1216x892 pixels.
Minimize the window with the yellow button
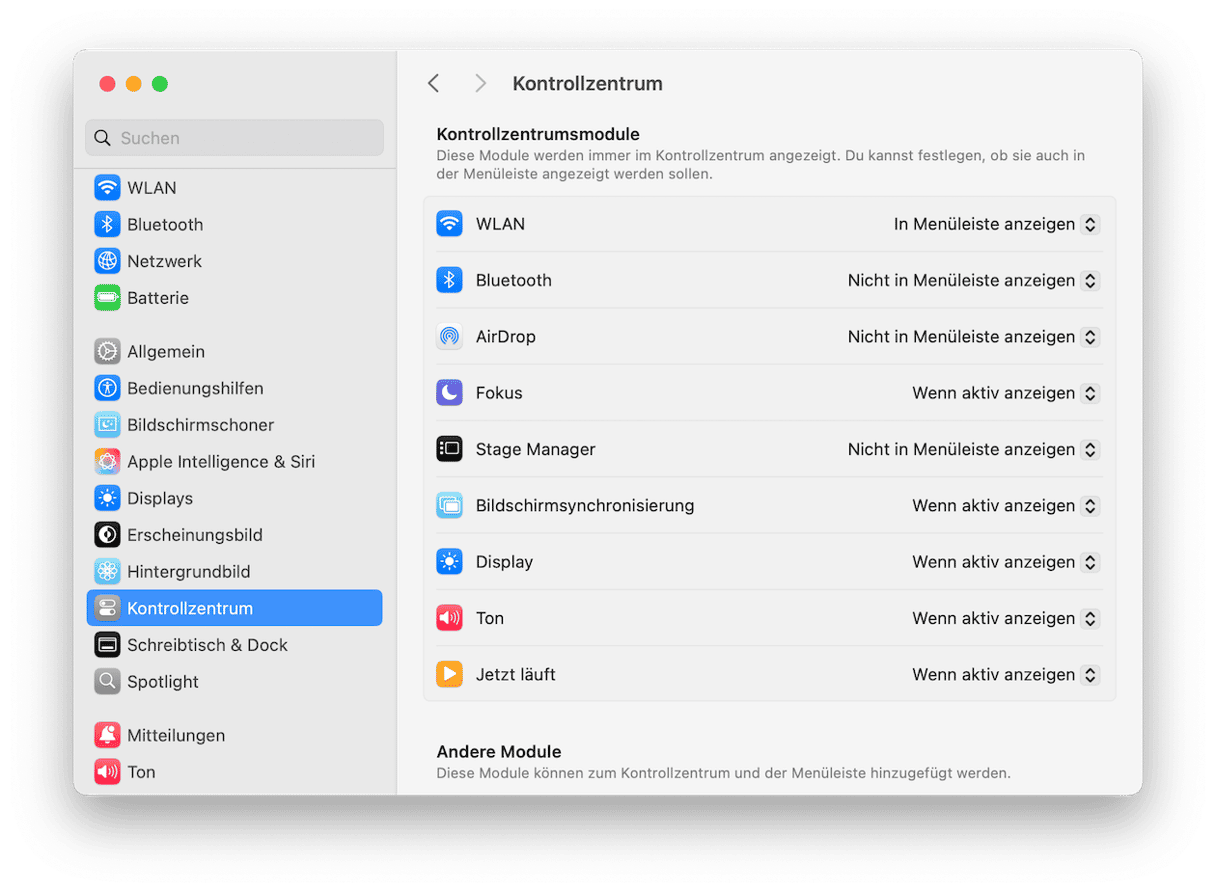(133, 84)
